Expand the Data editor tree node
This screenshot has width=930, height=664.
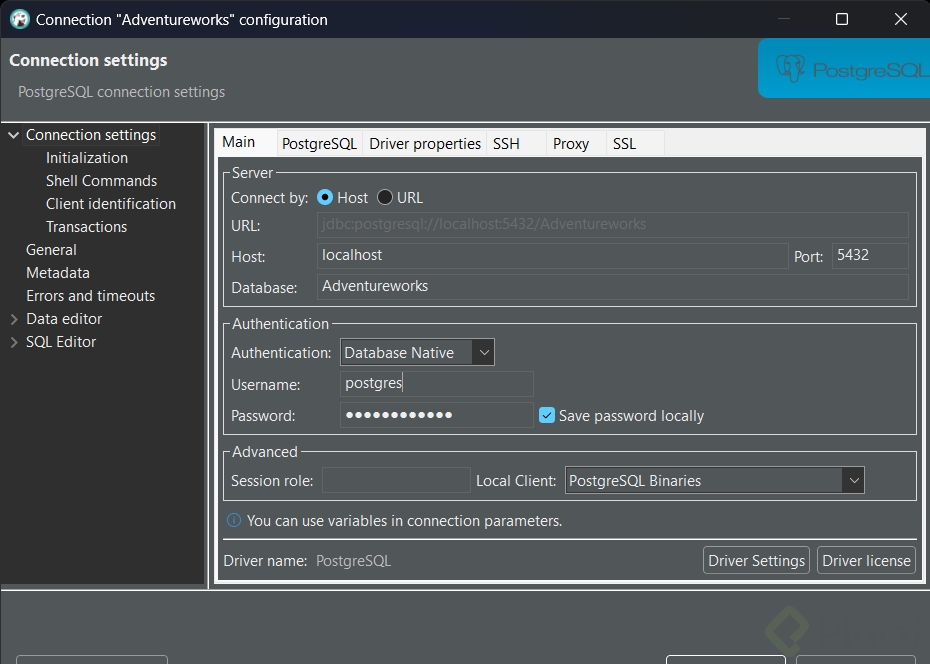(x=14, y=319)
